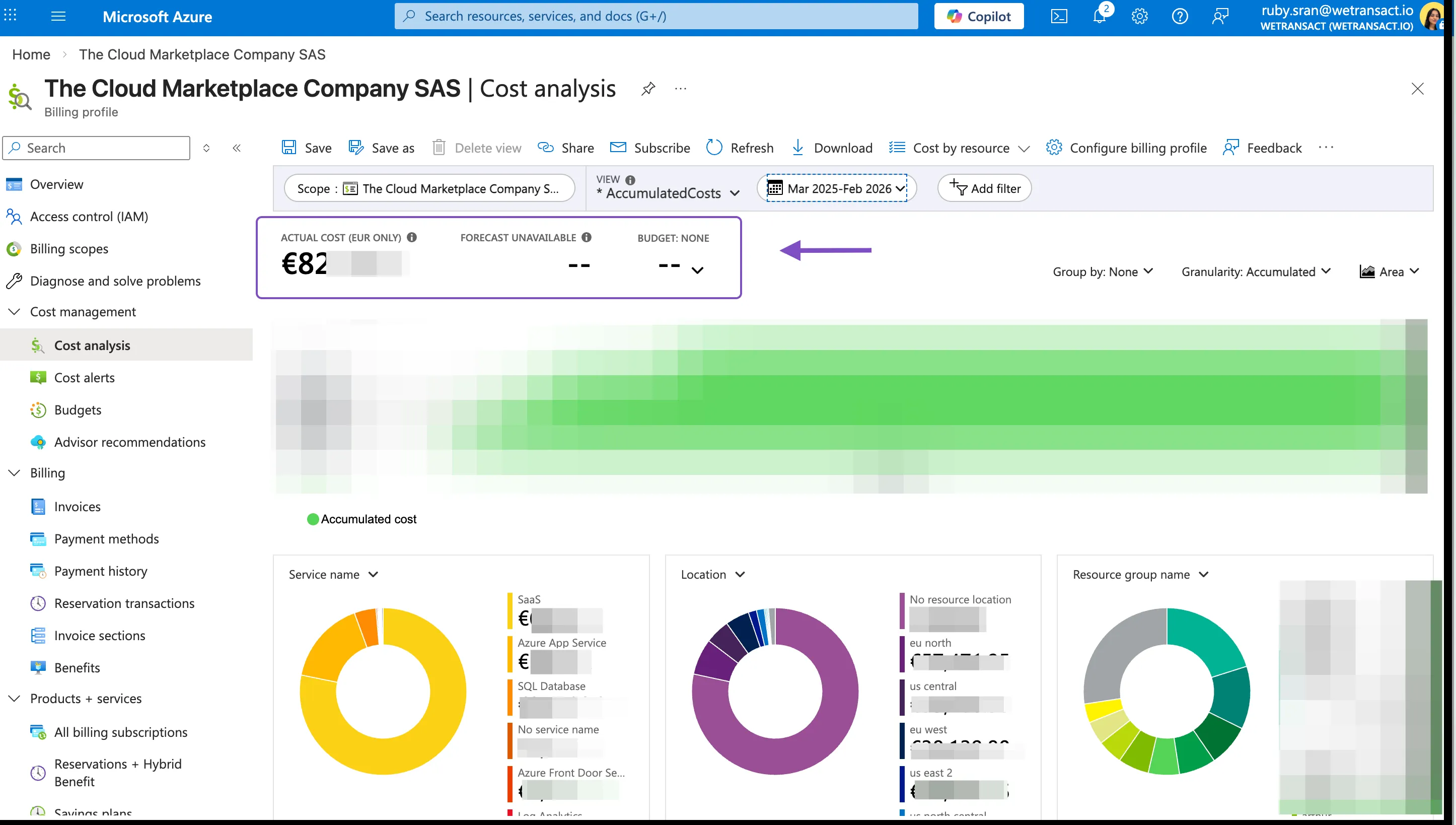Open the Service name chart dropdown
This screenshot has height=825, width=1456.
click(x=334, y=575)
